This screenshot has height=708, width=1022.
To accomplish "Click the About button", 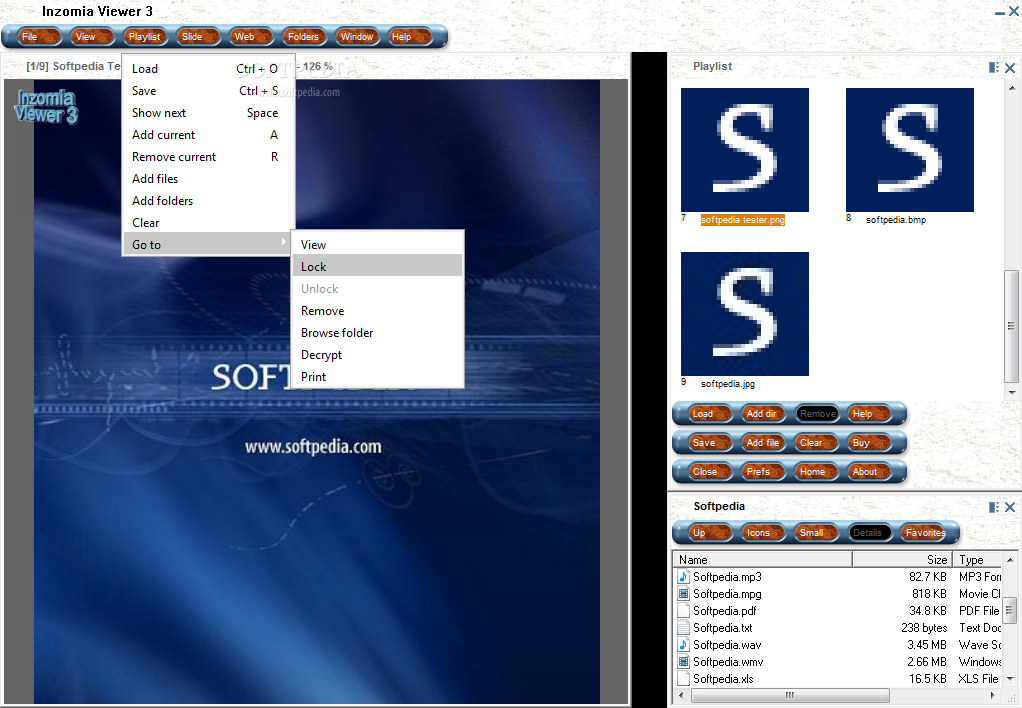I will coord(870,472).
